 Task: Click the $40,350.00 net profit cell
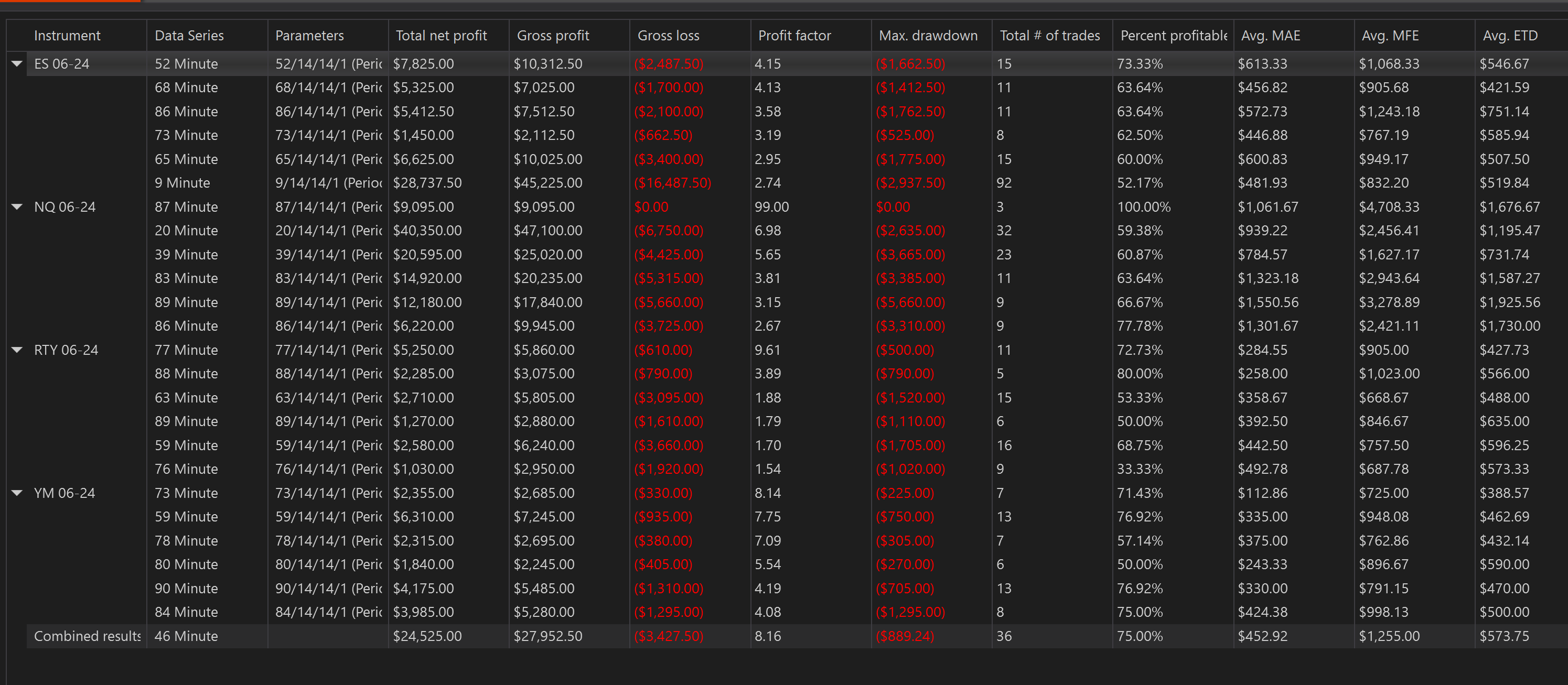pos(427,231)
